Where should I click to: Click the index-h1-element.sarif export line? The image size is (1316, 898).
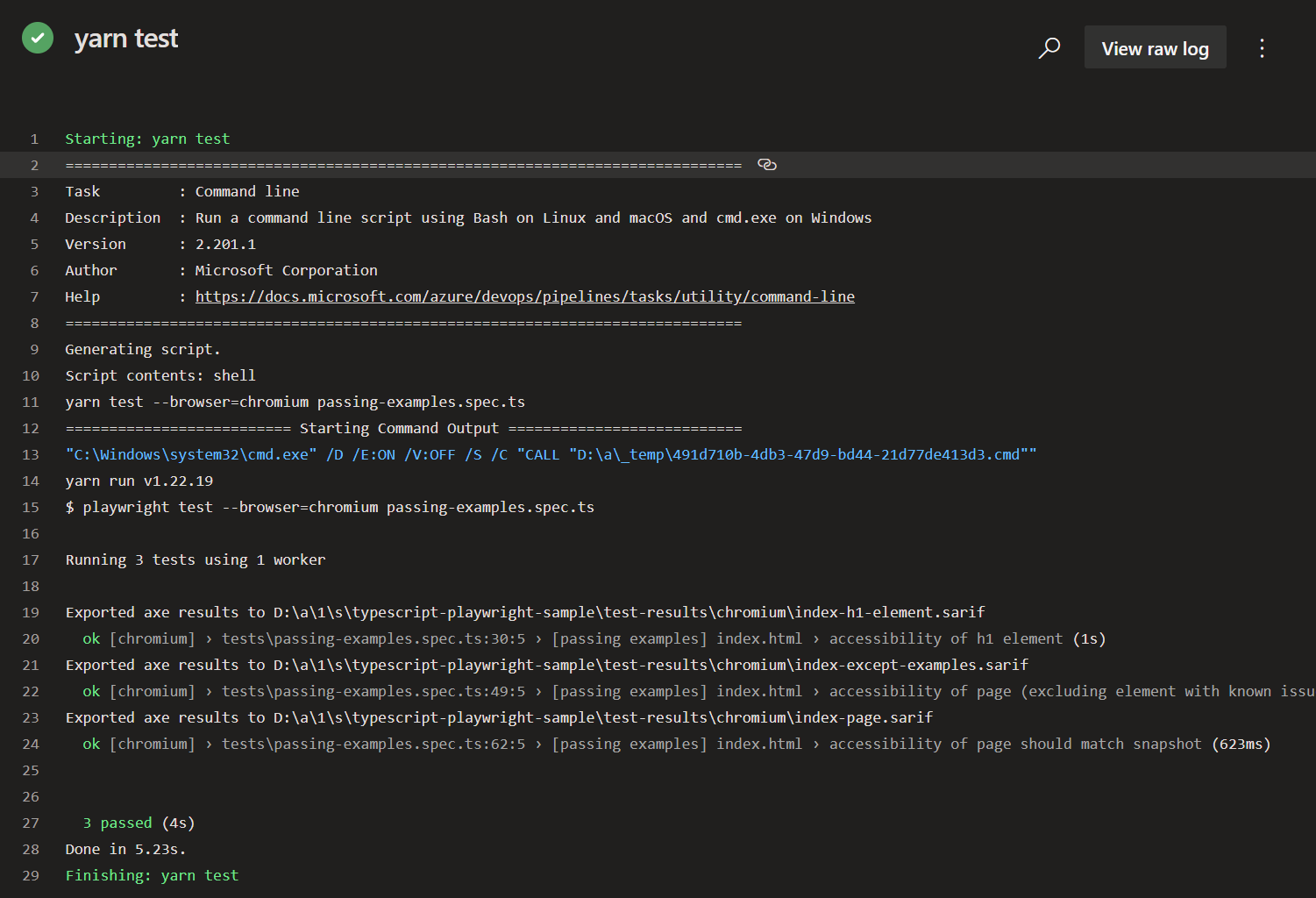[x=525, y=612]
